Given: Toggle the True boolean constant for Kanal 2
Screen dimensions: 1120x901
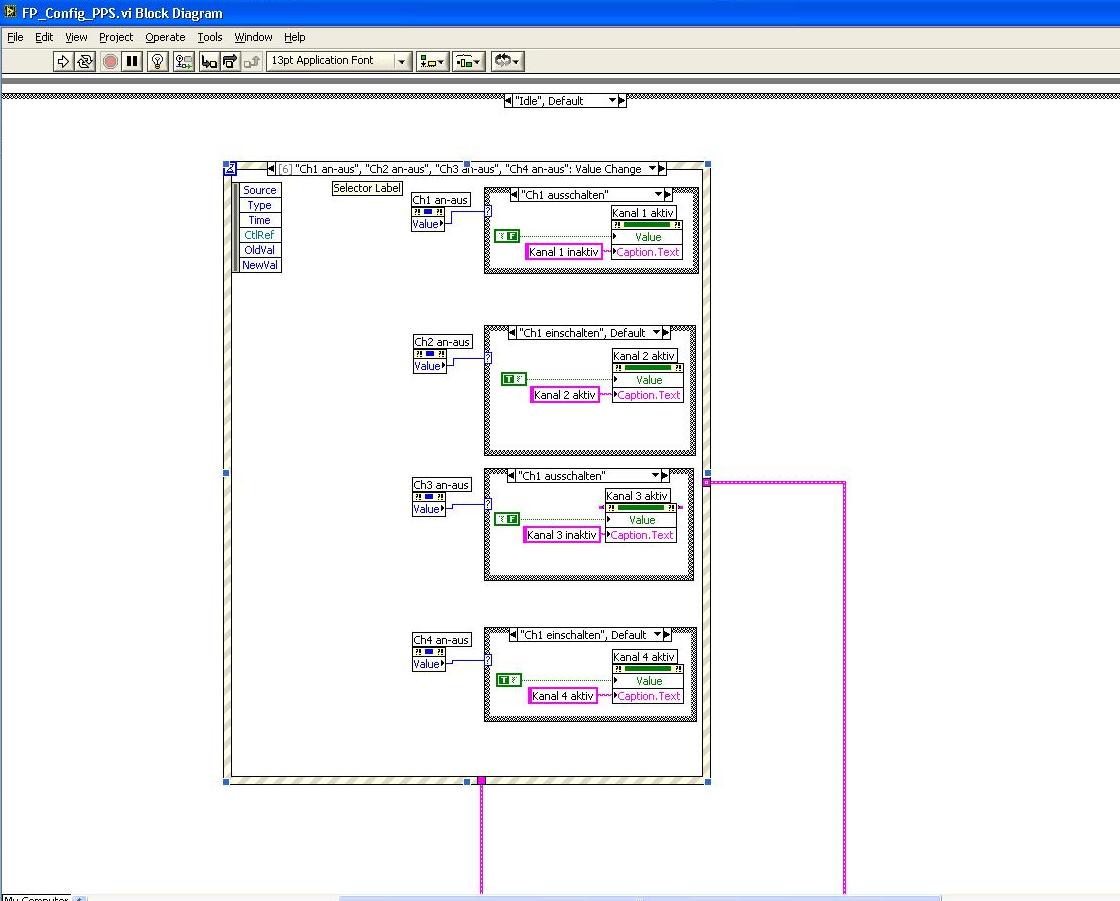Looking at the screenshot, I should click(514, 379).
